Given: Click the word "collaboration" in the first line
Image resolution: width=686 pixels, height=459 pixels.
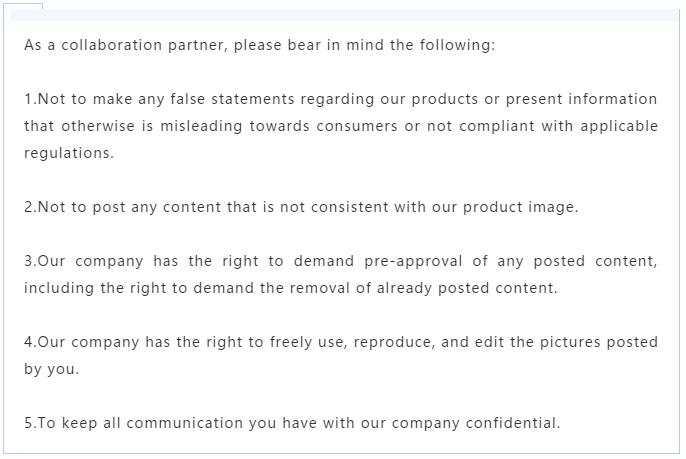Looking at the screenshot, I should [x=111, y=45].
